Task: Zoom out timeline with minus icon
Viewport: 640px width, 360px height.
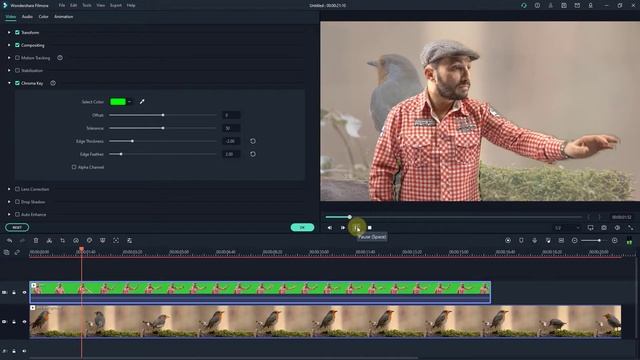Action: coord(575,241)
